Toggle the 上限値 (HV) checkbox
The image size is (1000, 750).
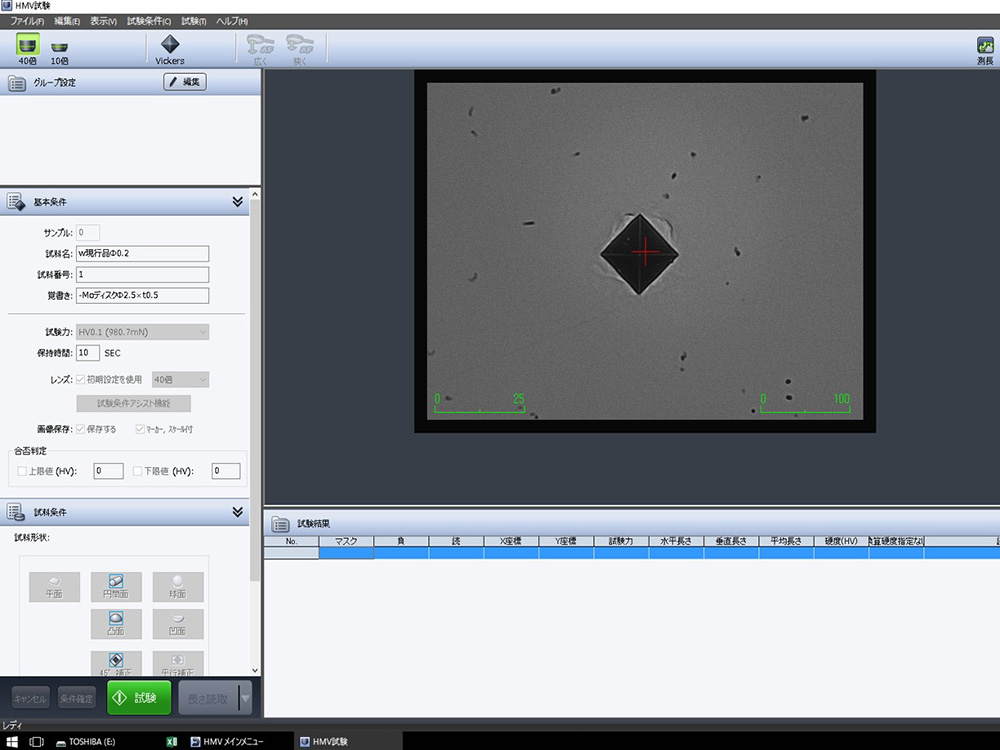tap(23, 471)
